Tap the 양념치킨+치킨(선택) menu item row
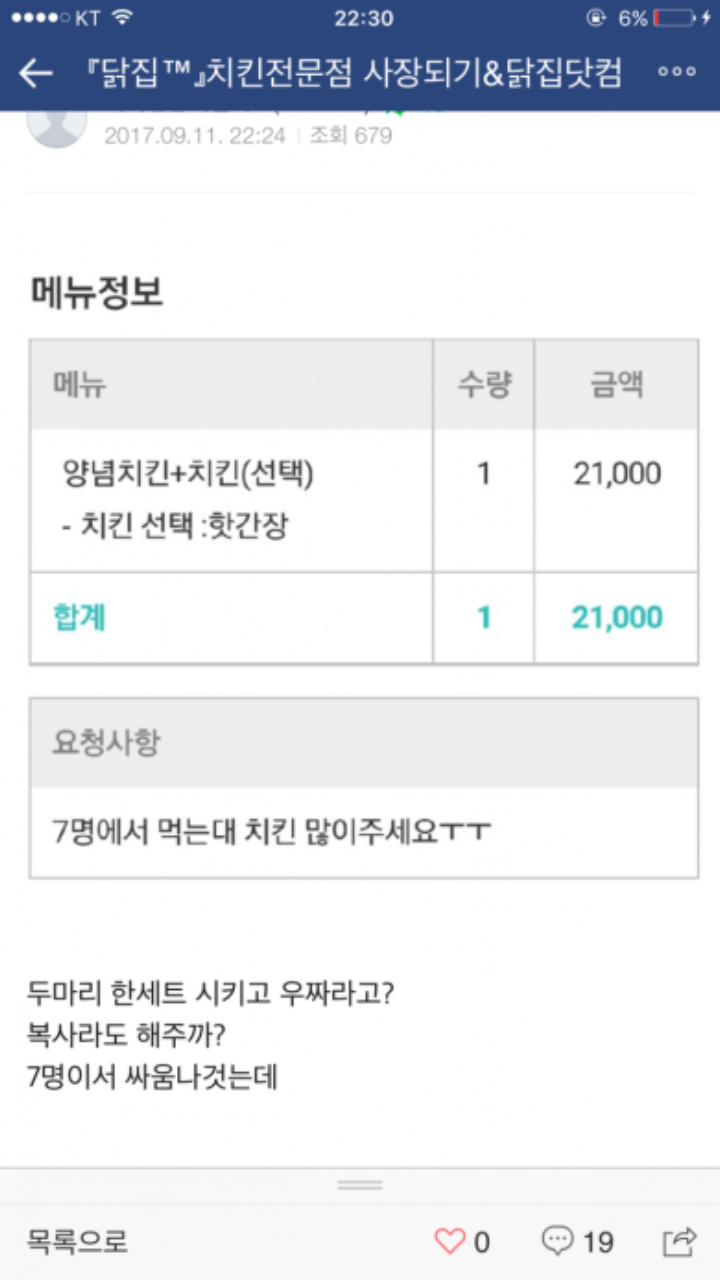720x1280 pixels. coord(188,473)
